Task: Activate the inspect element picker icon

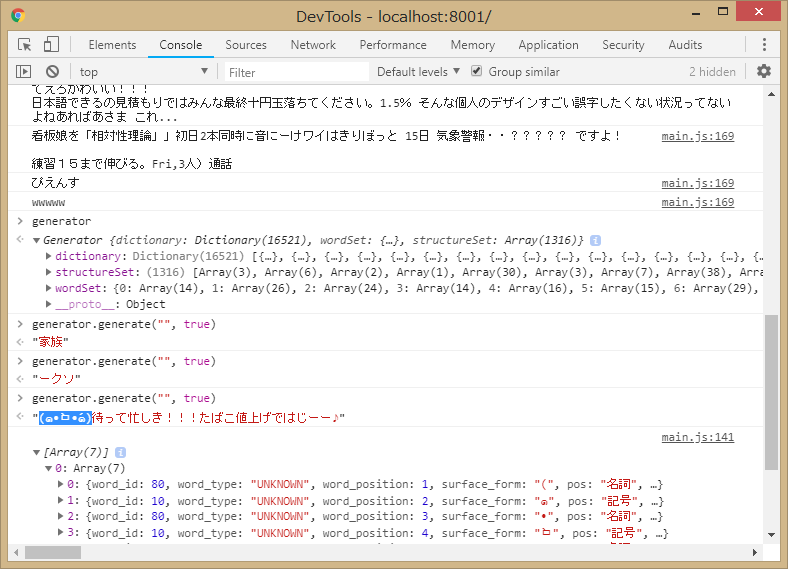Action: tap(25, 45)
